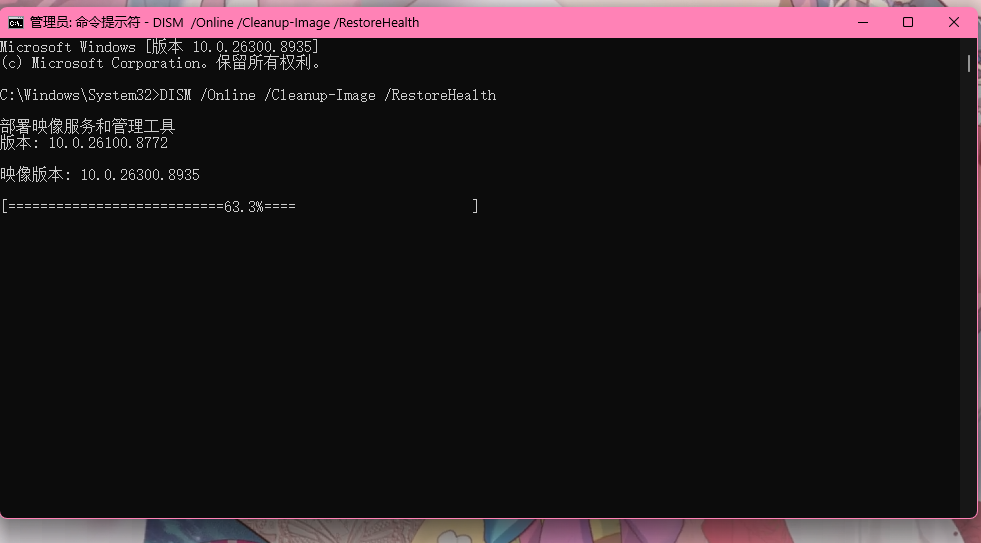This screenshot has height=543, width=981.
Task: Click the Microsoft Corporation copyright line
Action: click(x=160, y=63)
